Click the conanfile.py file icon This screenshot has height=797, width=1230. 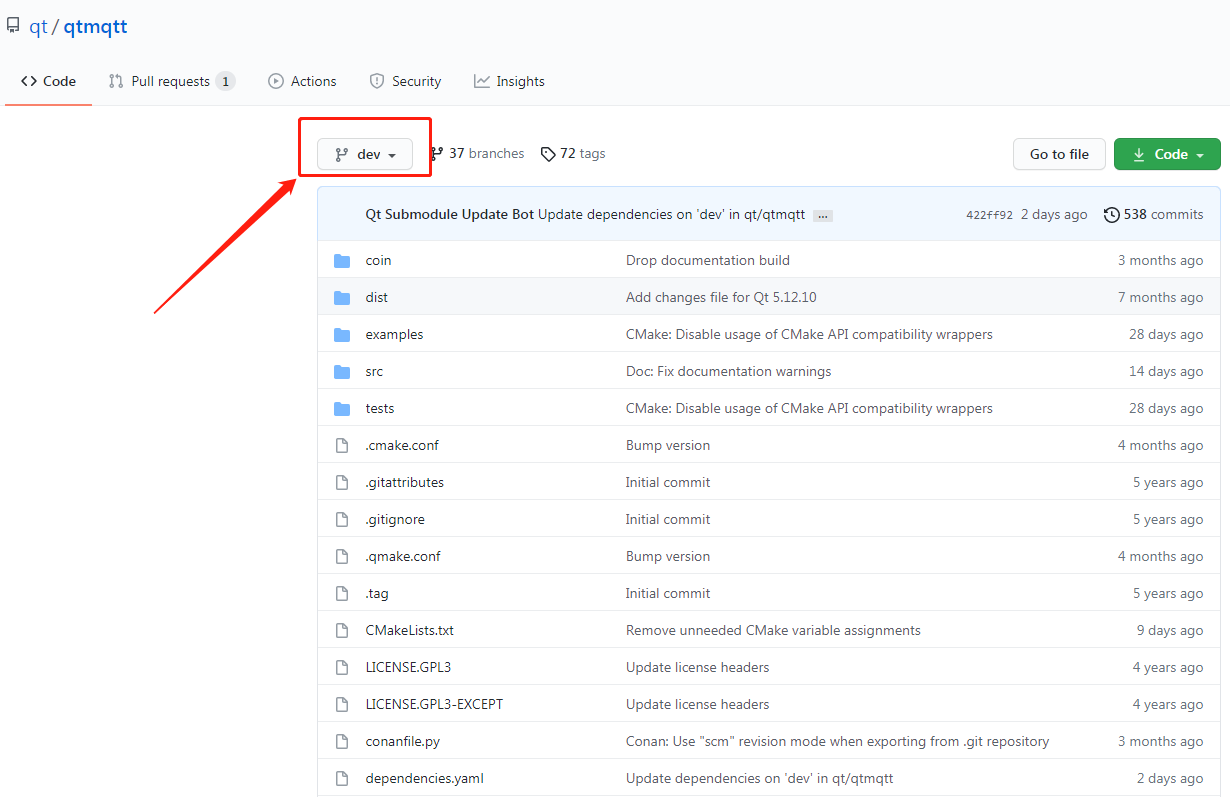coord(342,742)
